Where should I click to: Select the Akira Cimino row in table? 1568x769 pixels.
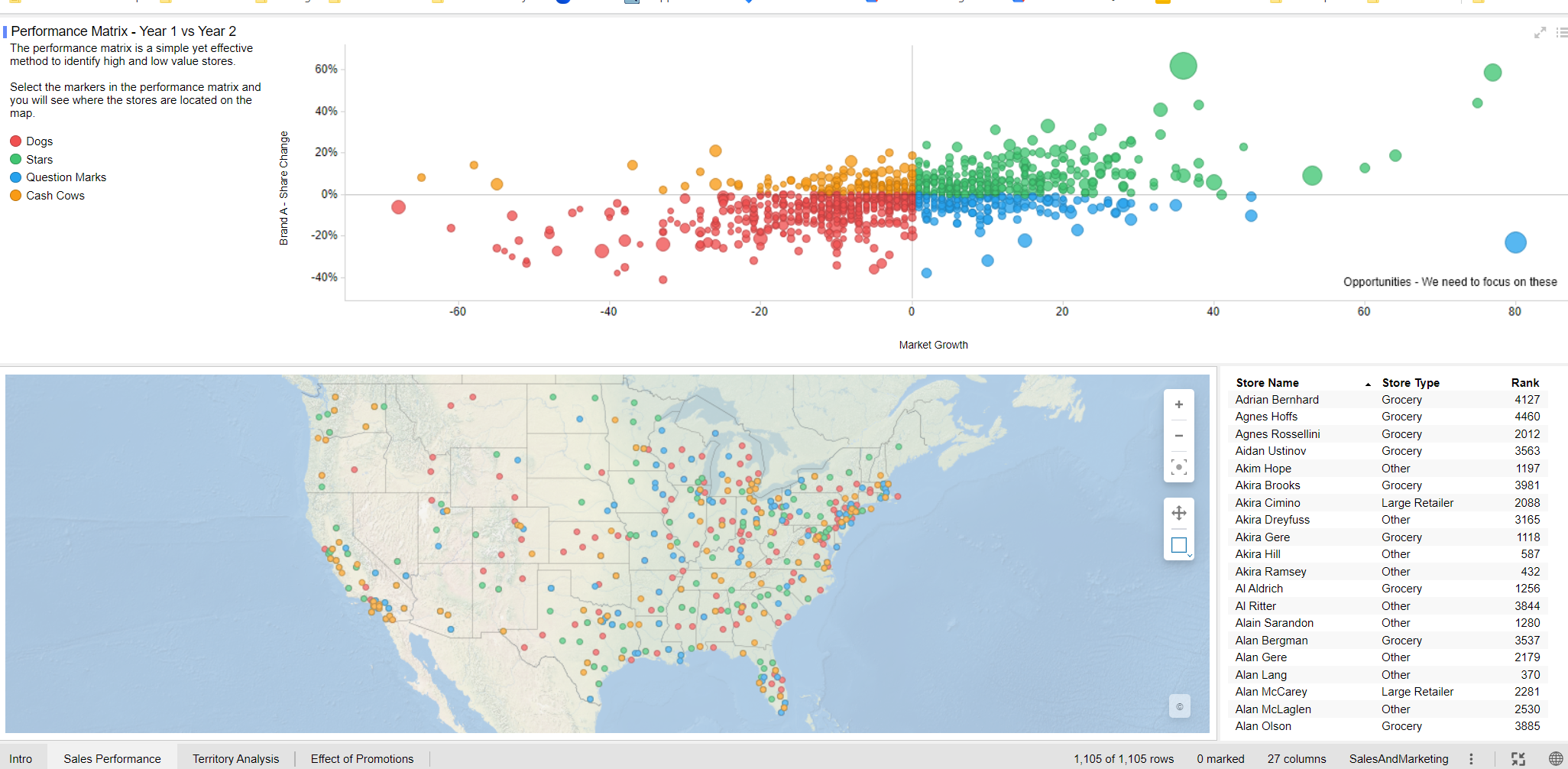[x=1267, y=503]
